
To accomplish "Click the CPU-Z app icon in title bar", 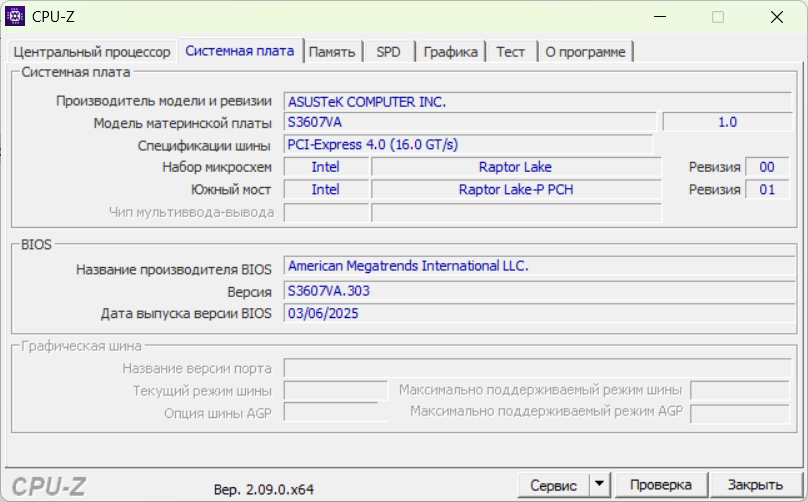I will coord(15,16).
